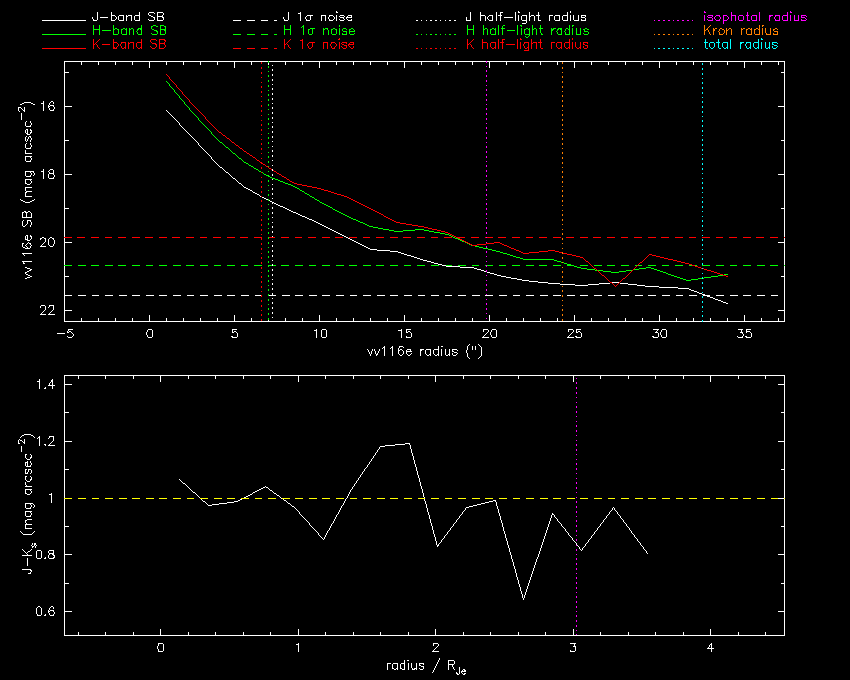
Task: Select the H-band SB legend entry
Action: (x=129, y=31)
